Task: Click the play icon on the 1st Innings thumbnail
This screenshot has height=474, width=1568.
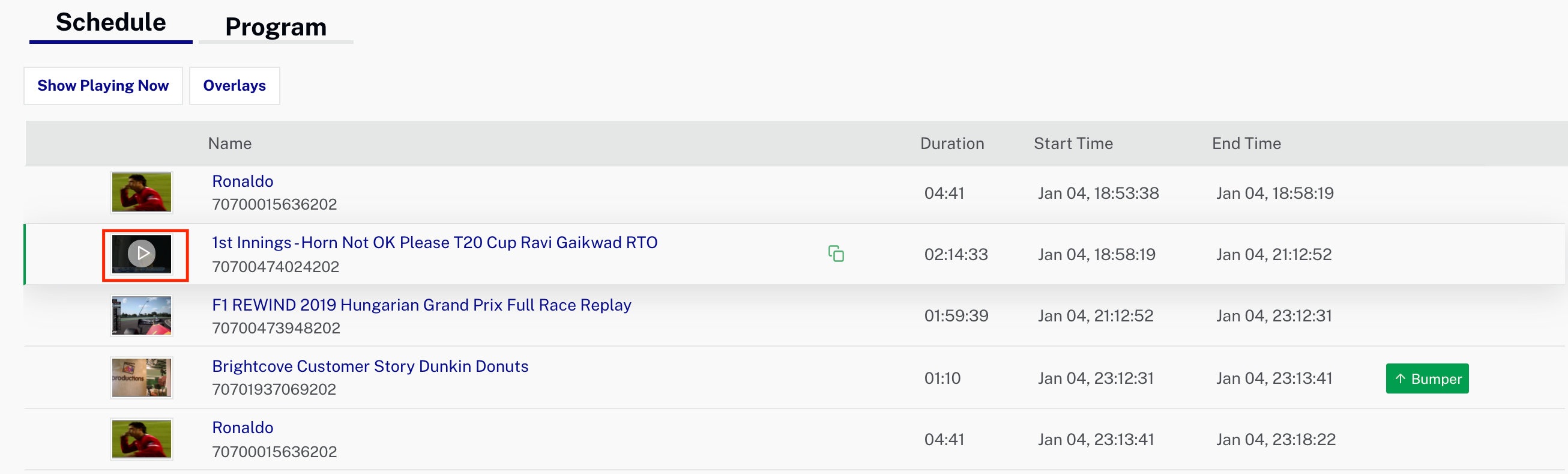Action: pos(142,254)
